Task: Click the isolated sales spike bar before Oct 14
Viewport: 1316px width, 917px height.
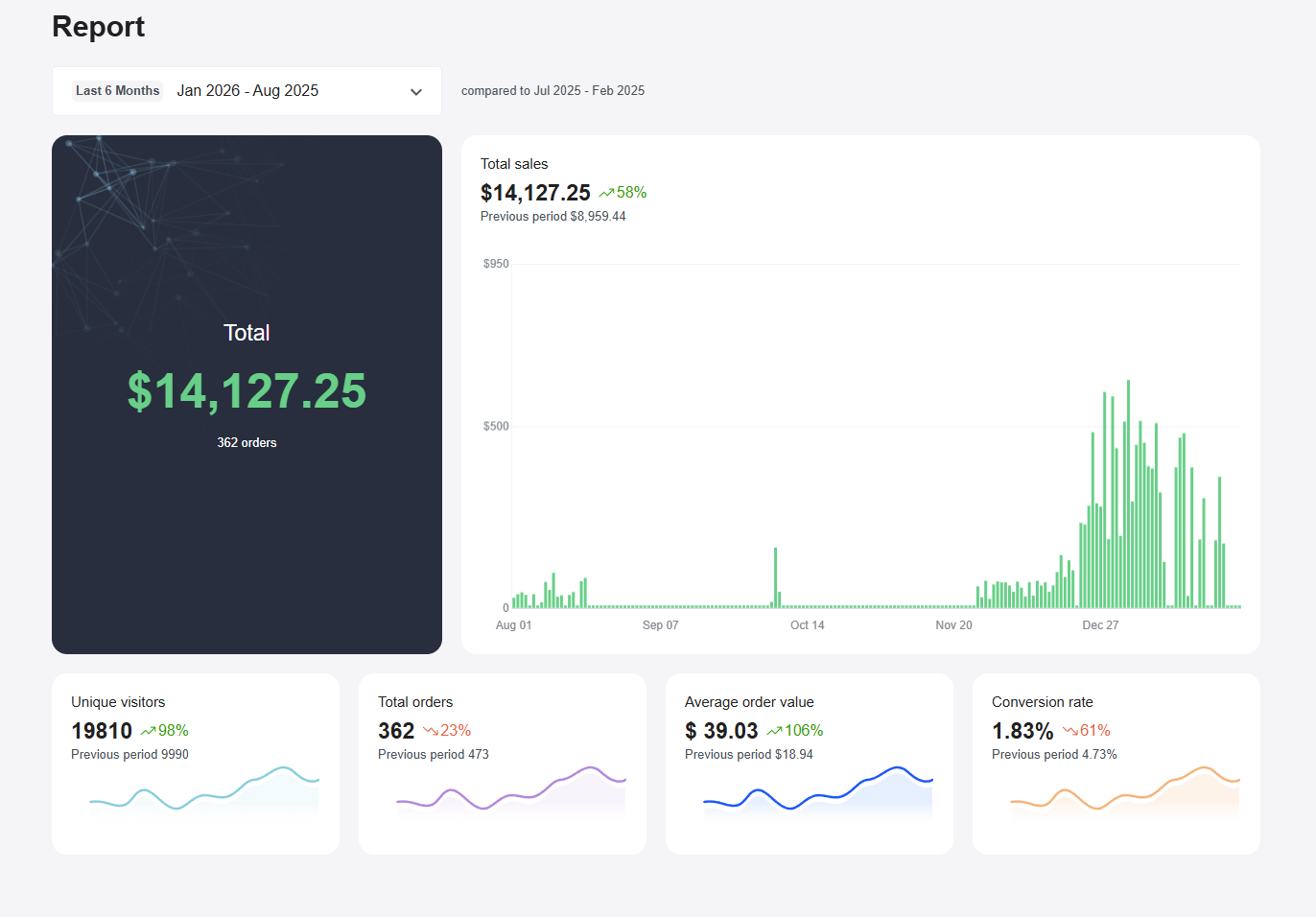Action: coord(775,577)
